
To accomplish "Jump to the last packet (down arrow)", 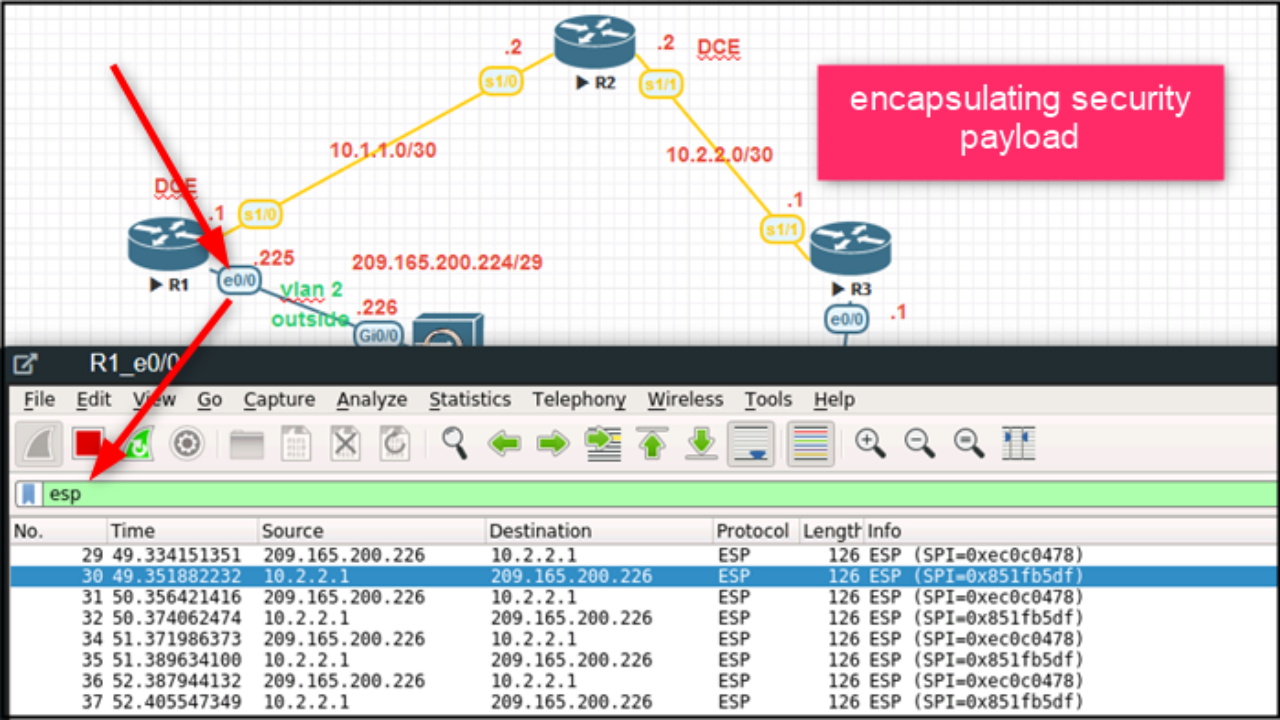I will 701,443.
